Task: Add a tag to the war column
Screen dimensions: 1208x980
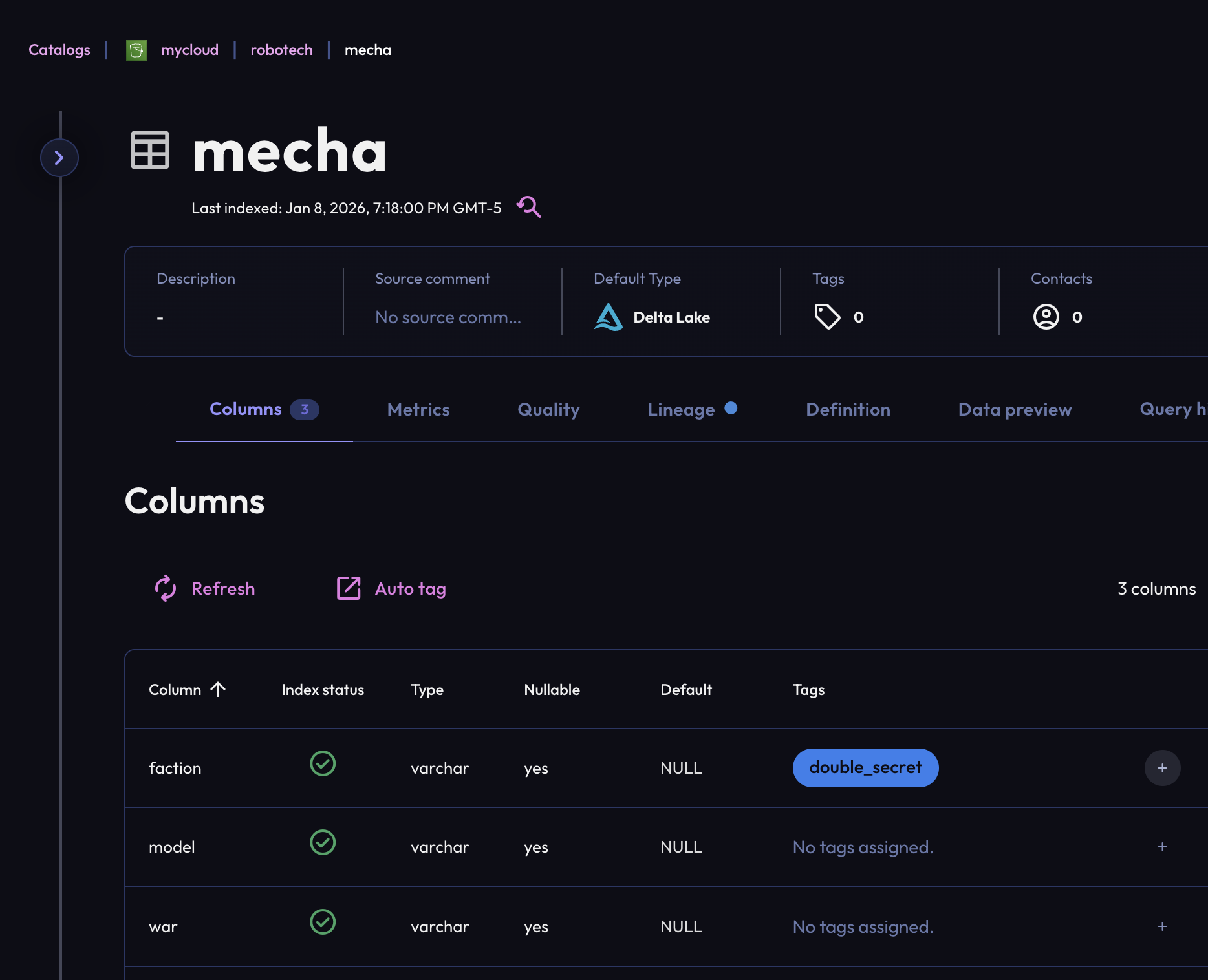Action: pos(1162,926)
